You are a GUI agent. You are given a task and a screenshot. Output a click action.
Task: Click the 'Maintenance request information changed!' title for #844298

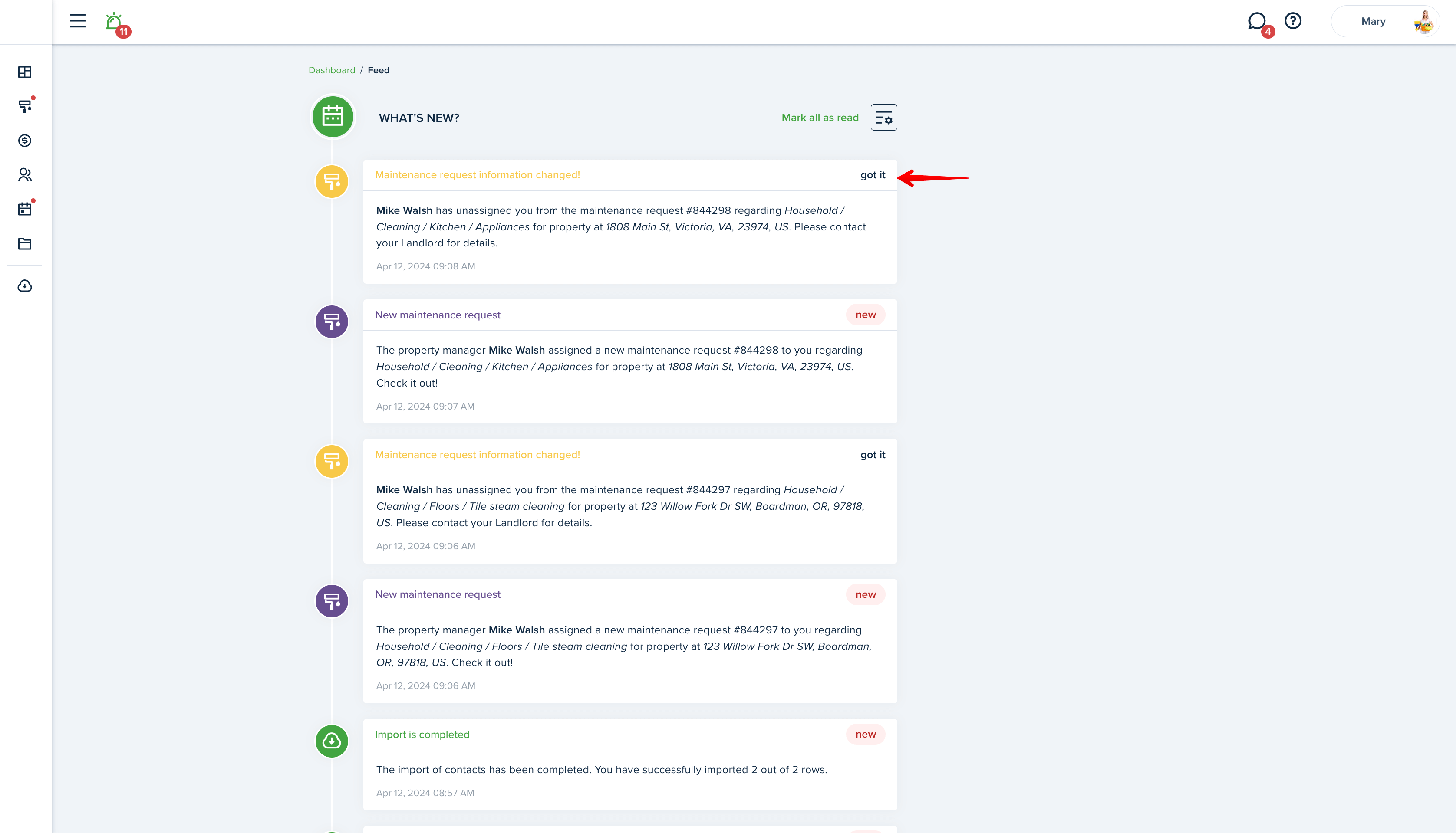point(478,175)
